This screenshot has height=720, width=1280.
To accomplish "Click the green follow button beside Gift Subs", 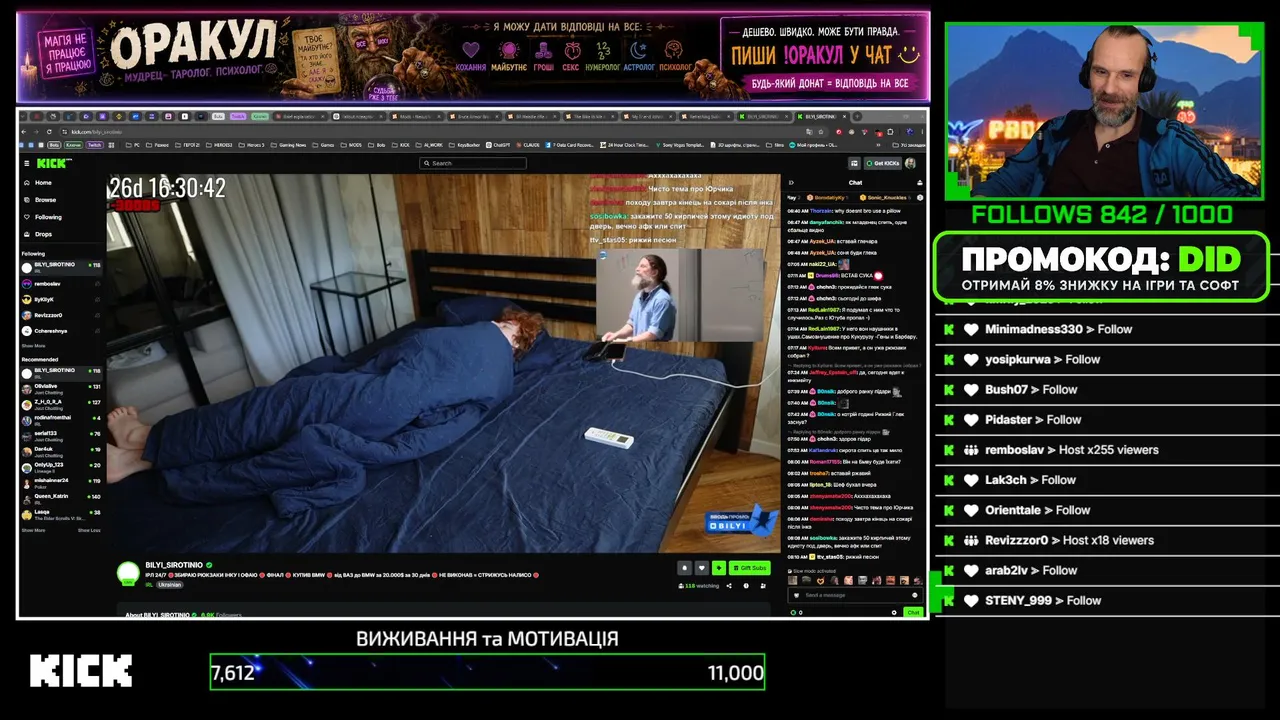I will (x=718, y=568).
